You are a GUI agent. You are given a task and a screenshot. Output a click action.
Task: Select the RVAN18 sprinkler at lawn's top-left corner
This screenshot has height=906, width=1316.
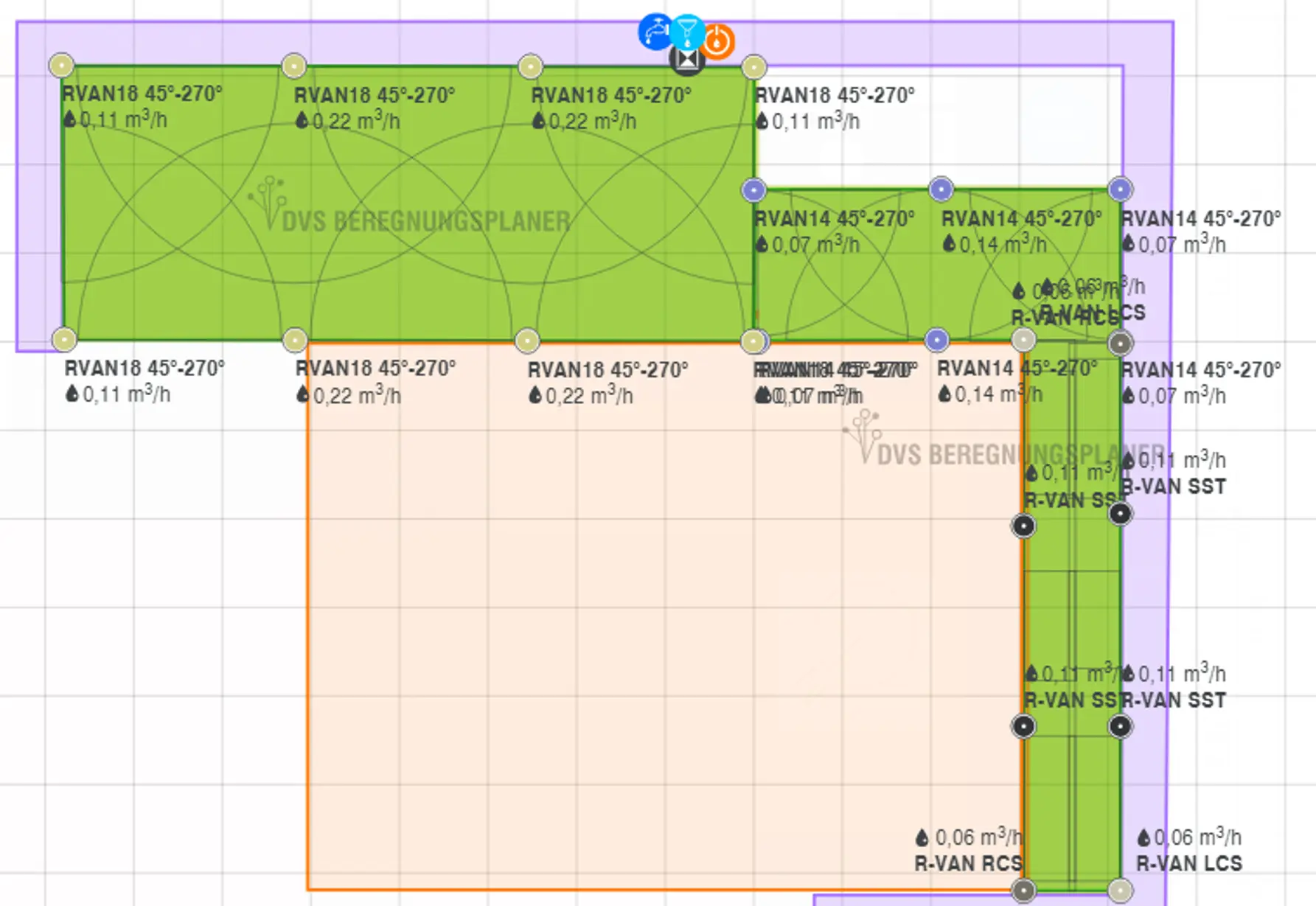click(61, 66)
